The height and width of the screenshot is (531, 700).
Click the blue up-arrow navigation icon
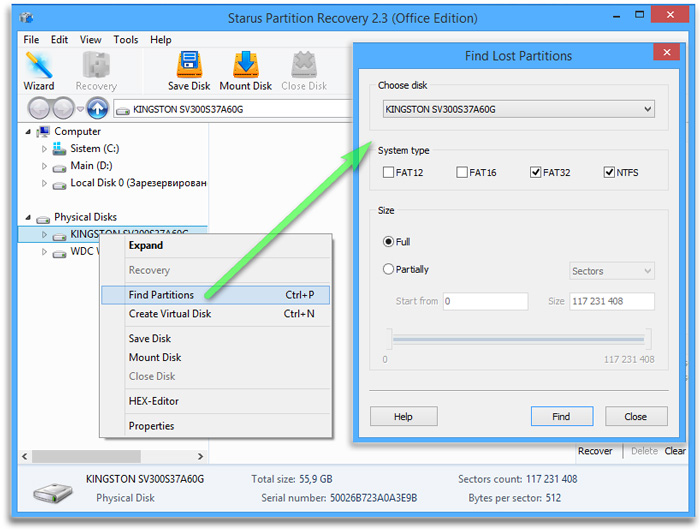[x=97, y=109]
